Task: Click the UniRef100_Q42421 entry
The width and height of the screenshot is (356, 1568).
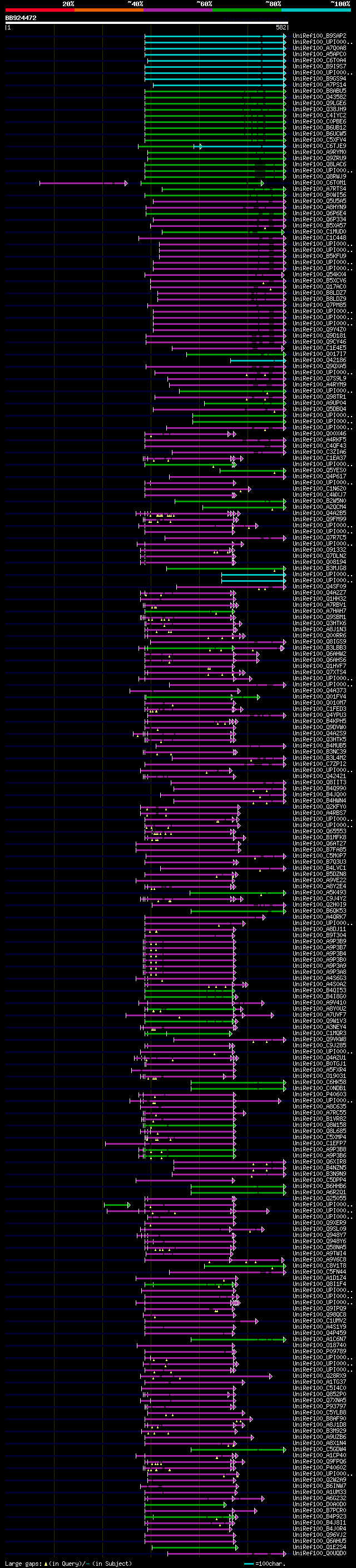Action: [319, 776]
